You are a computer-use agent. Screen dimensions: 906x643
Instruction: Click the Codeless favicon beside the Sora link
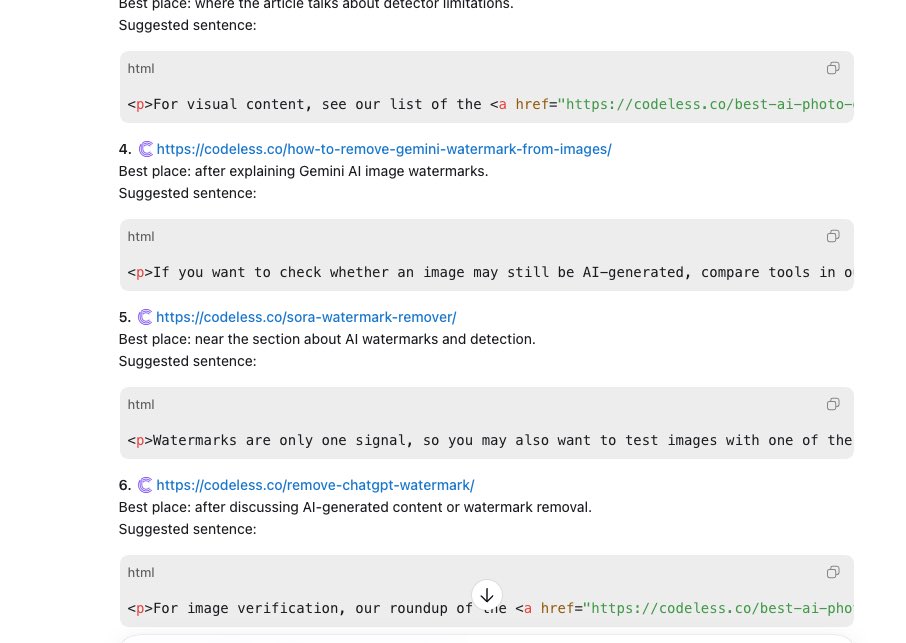tap(145, 317)
